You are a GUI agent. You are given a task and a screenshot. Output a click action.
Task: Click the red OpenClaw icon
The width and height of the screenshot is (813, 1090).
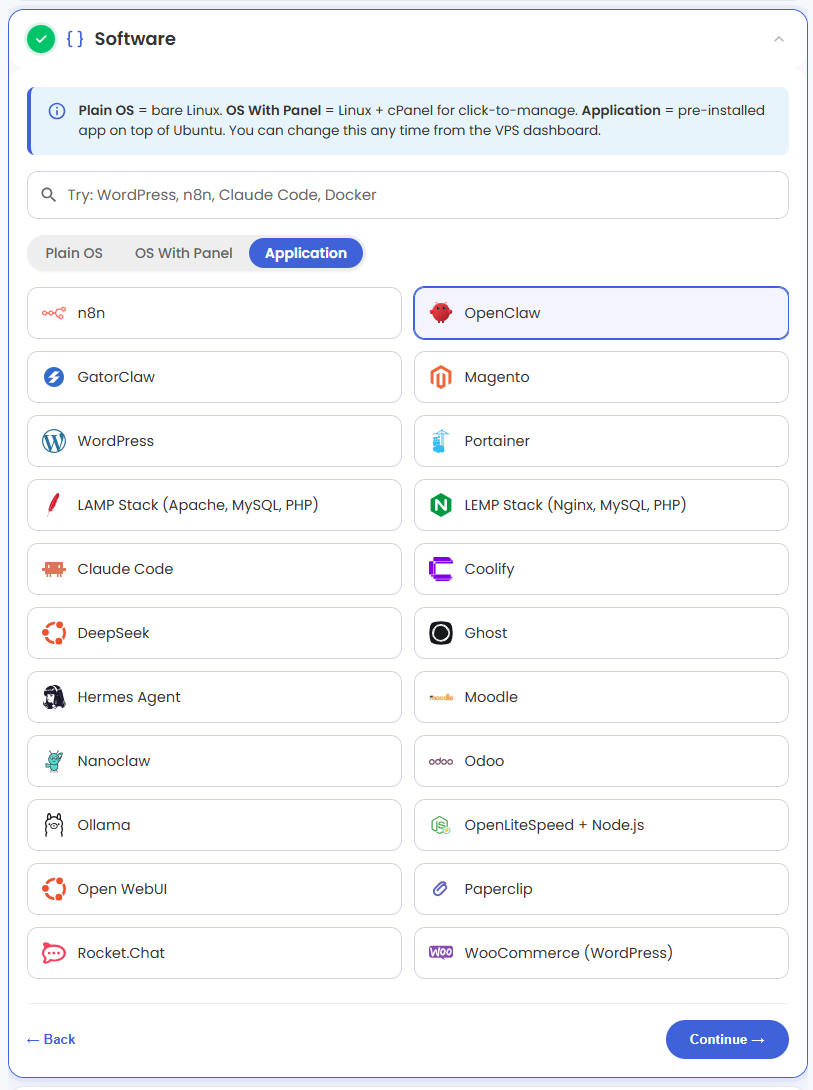(441, 313)
